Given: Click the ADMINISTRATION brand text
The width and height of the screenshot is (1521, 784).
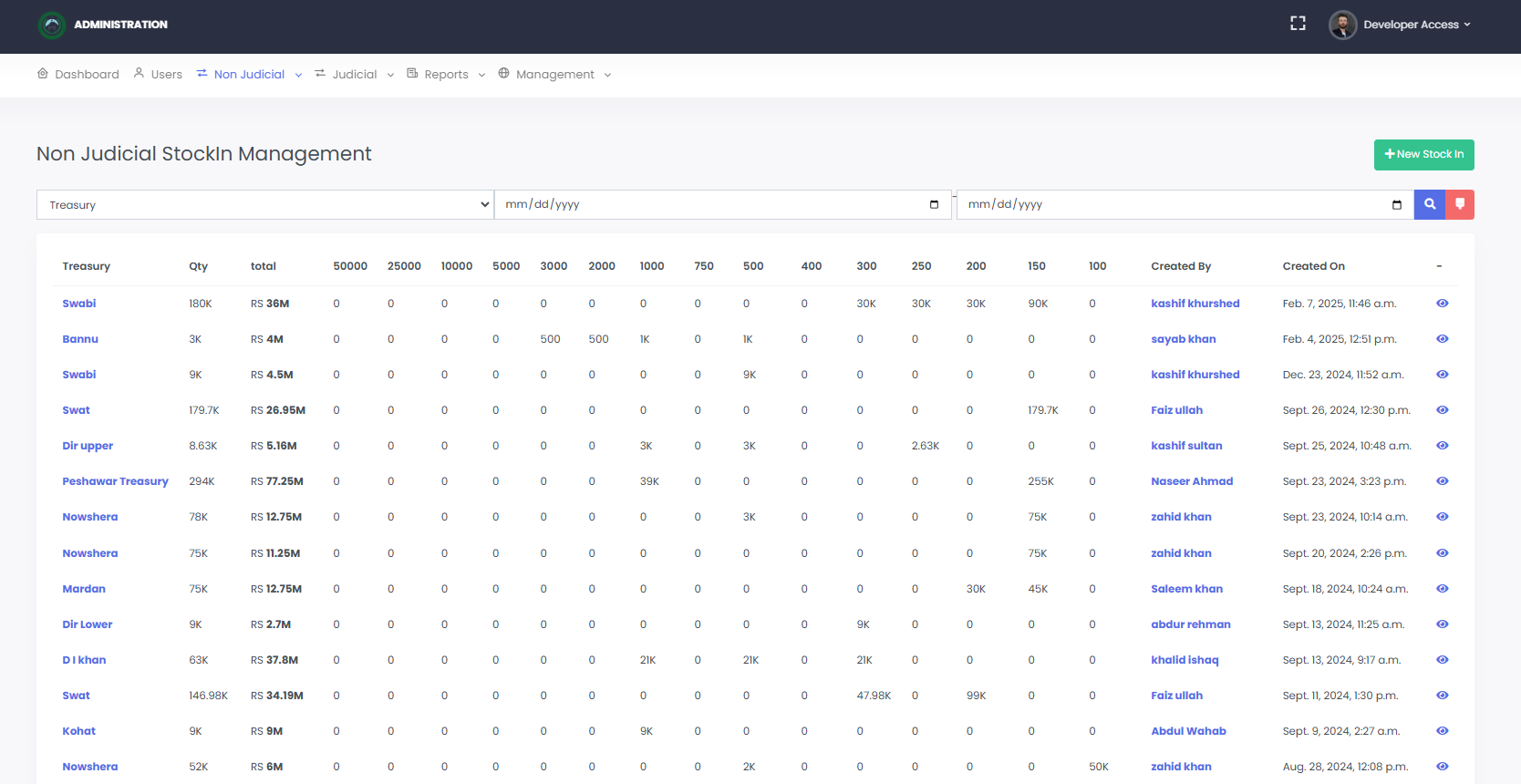Looking at the screenshot, I should click(x=120, y=25).
